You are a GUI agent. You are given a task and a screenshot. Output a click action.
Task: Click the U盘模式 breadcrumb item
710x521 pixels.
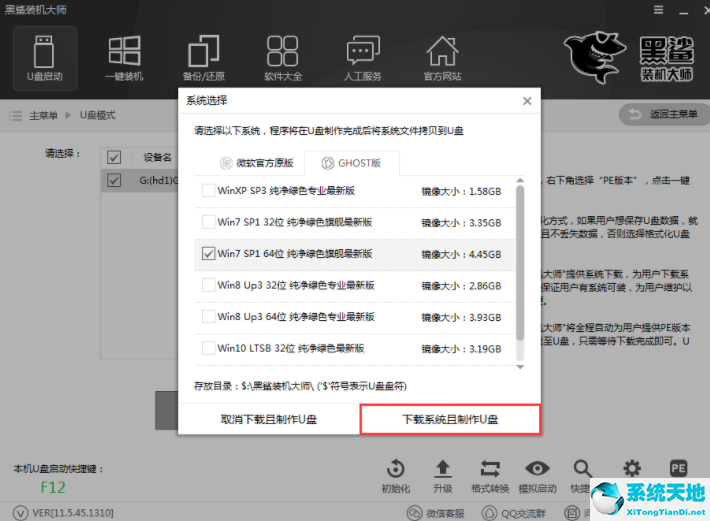[98, 115]
